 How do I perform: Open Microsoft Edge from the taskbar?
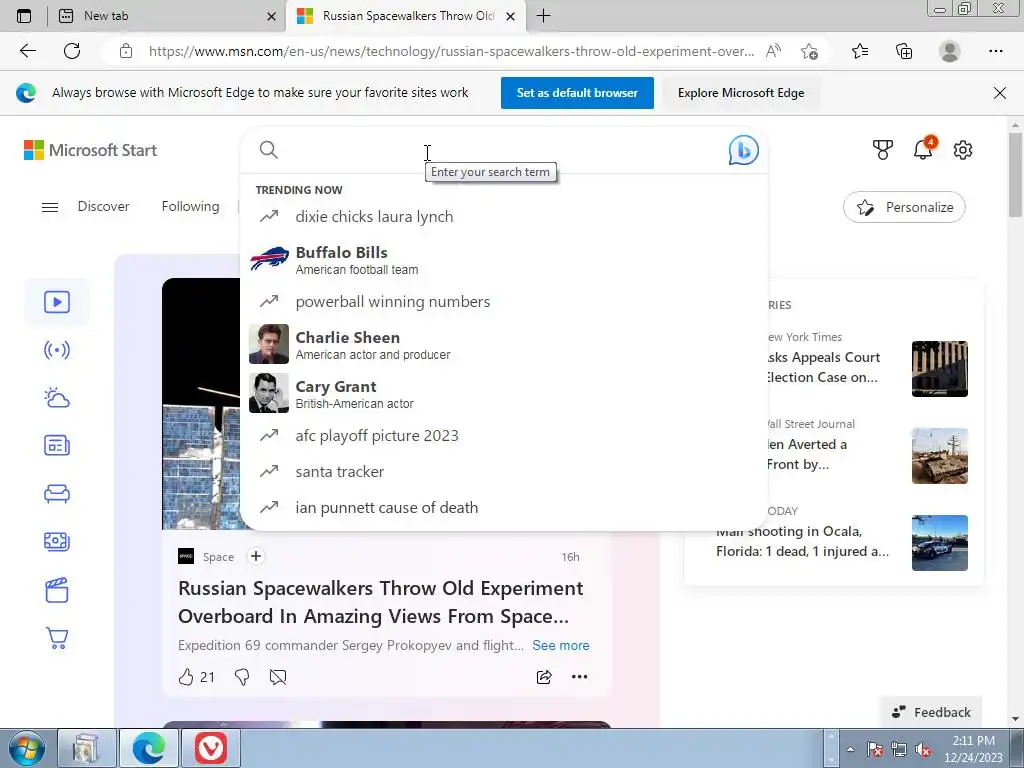coord(148,748)
